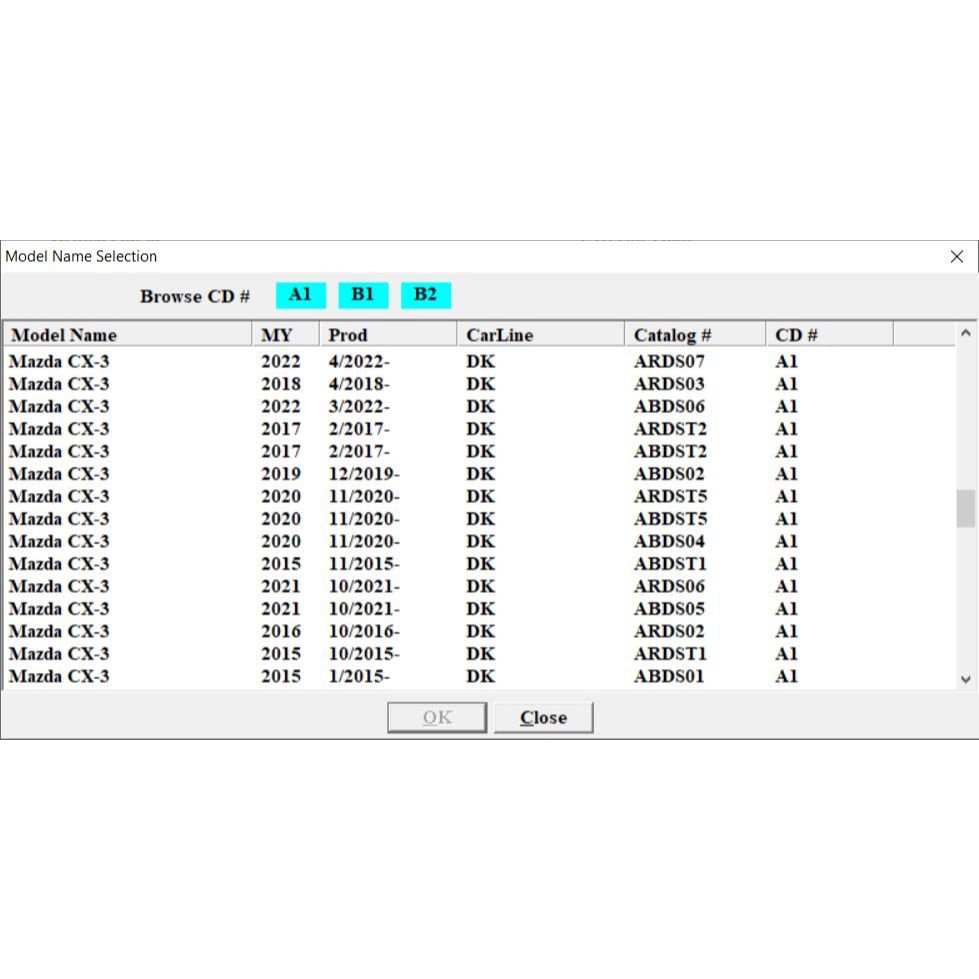979x979 pixels.
Task: Click the B1 browse CD button
Action: pyautogui.click(x=363, y=295)
